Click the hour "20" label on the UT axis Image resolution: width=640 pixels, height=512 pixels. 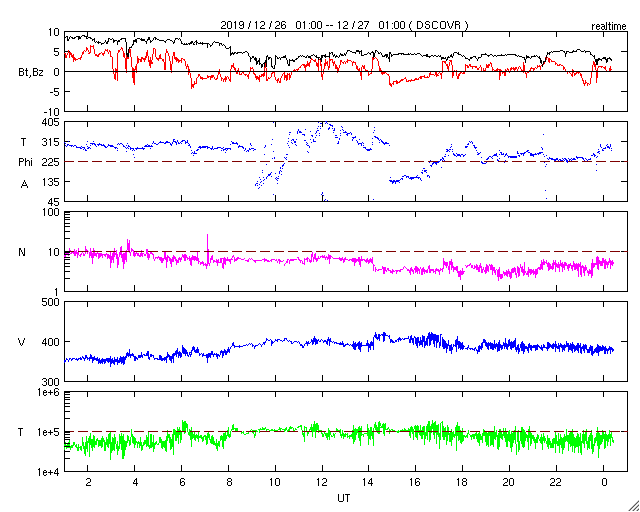point(509,482)
